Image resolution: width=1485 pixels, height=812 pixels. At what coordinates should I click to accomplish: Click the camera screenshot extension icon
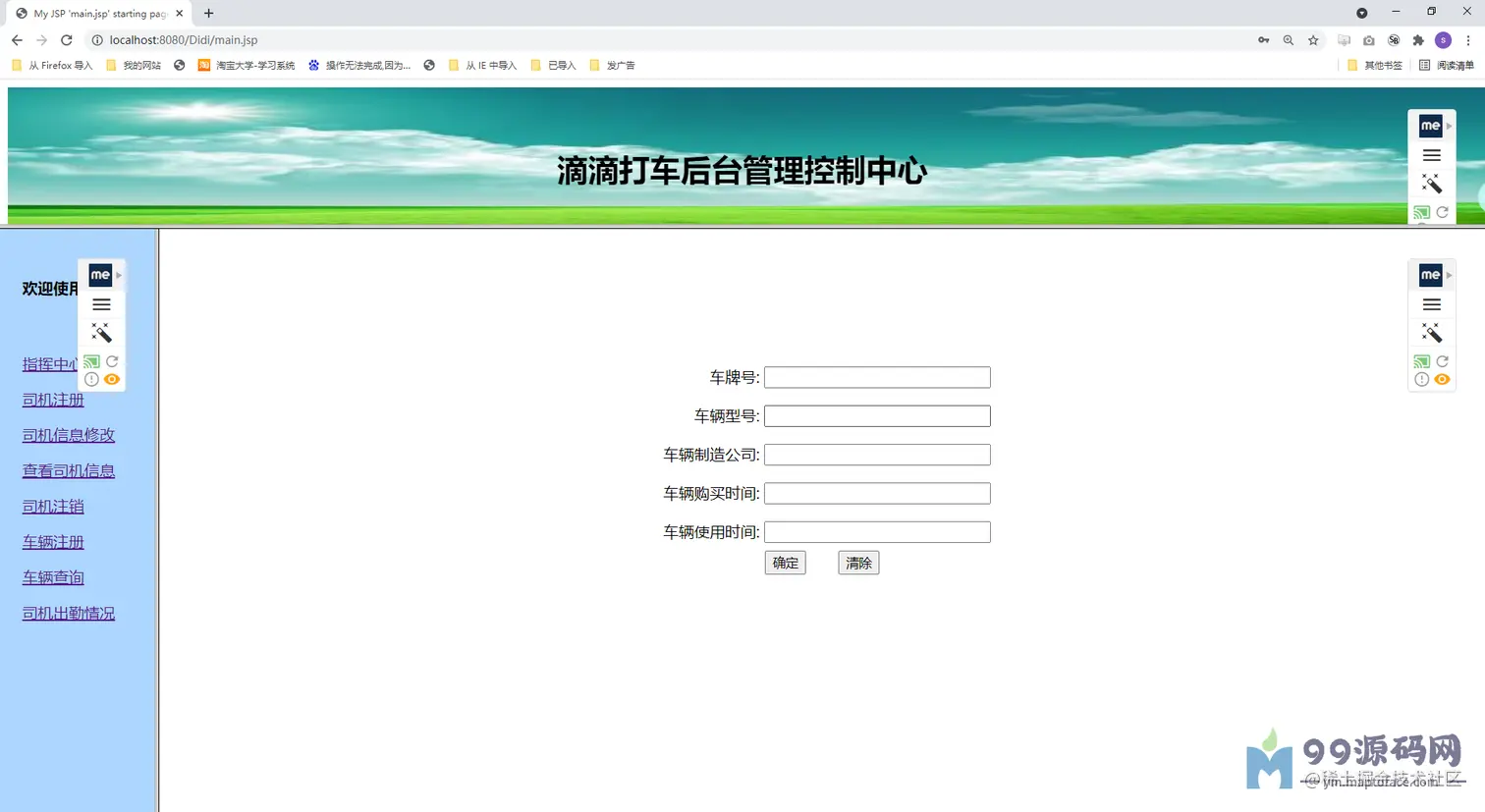(x=1369, y=40)
